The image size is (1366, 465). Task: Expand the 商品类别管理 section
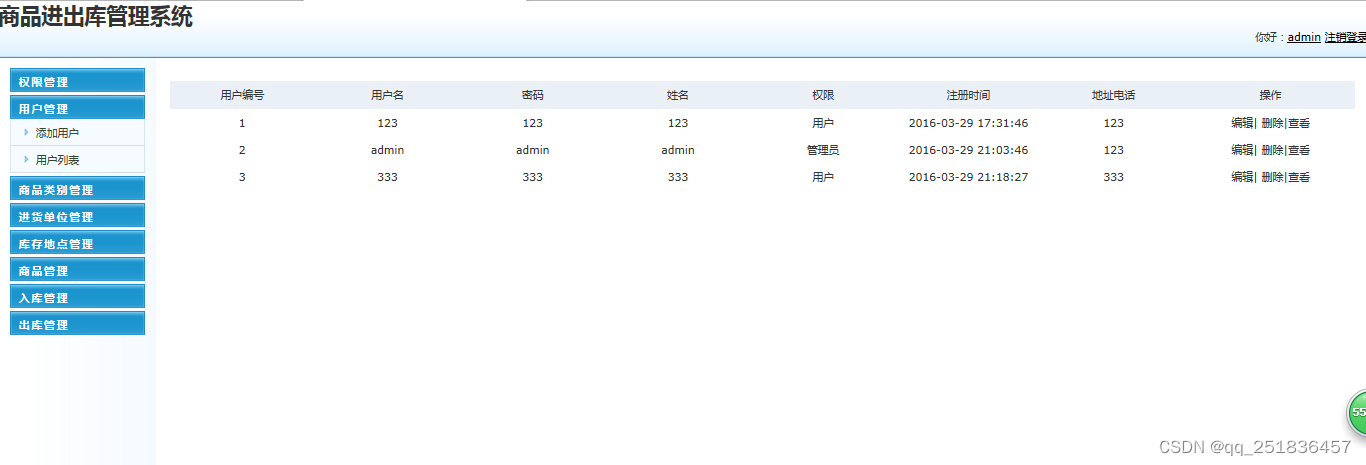click(x=77, y=189)
